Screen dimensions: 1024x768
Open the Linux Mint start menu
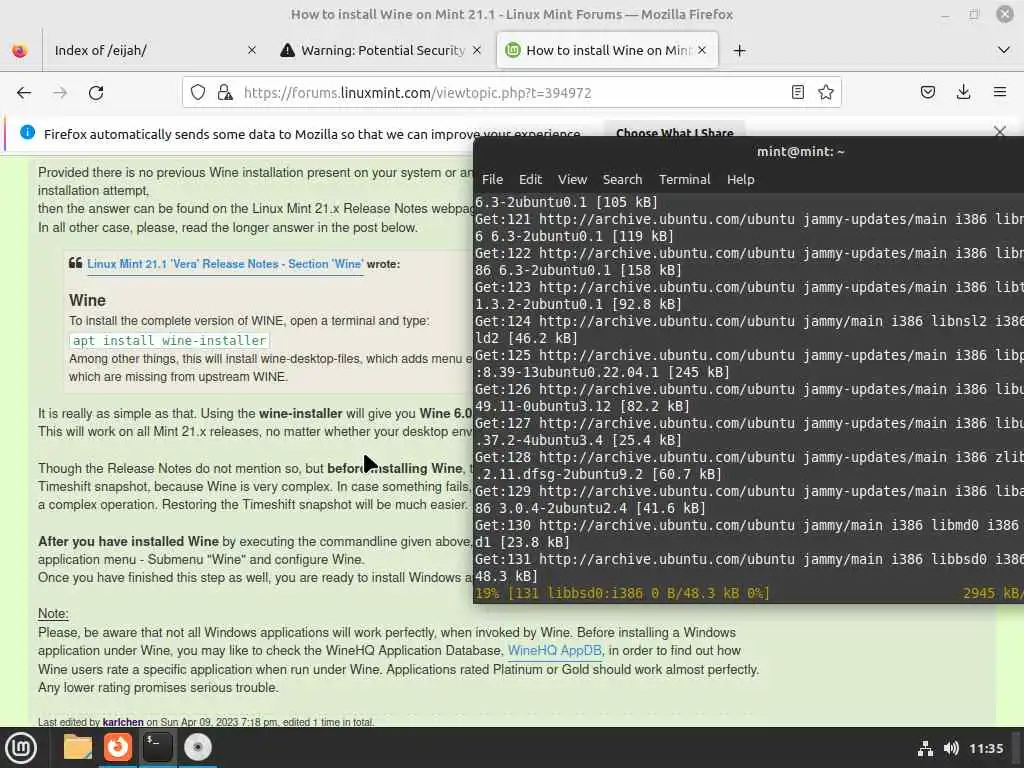point(21,747)
